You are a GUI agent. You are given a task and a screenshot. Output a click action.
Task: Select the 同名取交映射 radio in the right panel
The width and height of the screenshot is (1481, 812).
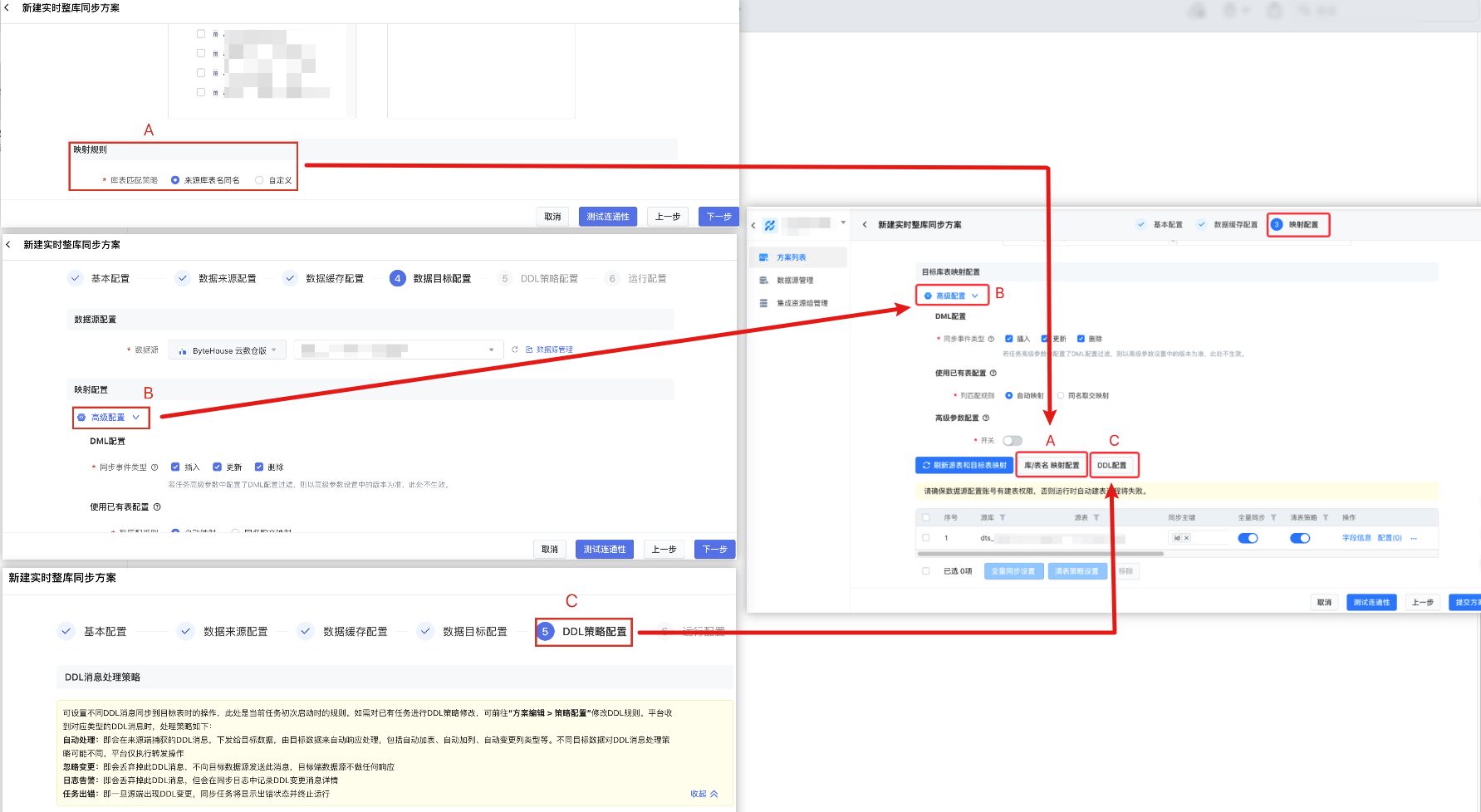1061,395
